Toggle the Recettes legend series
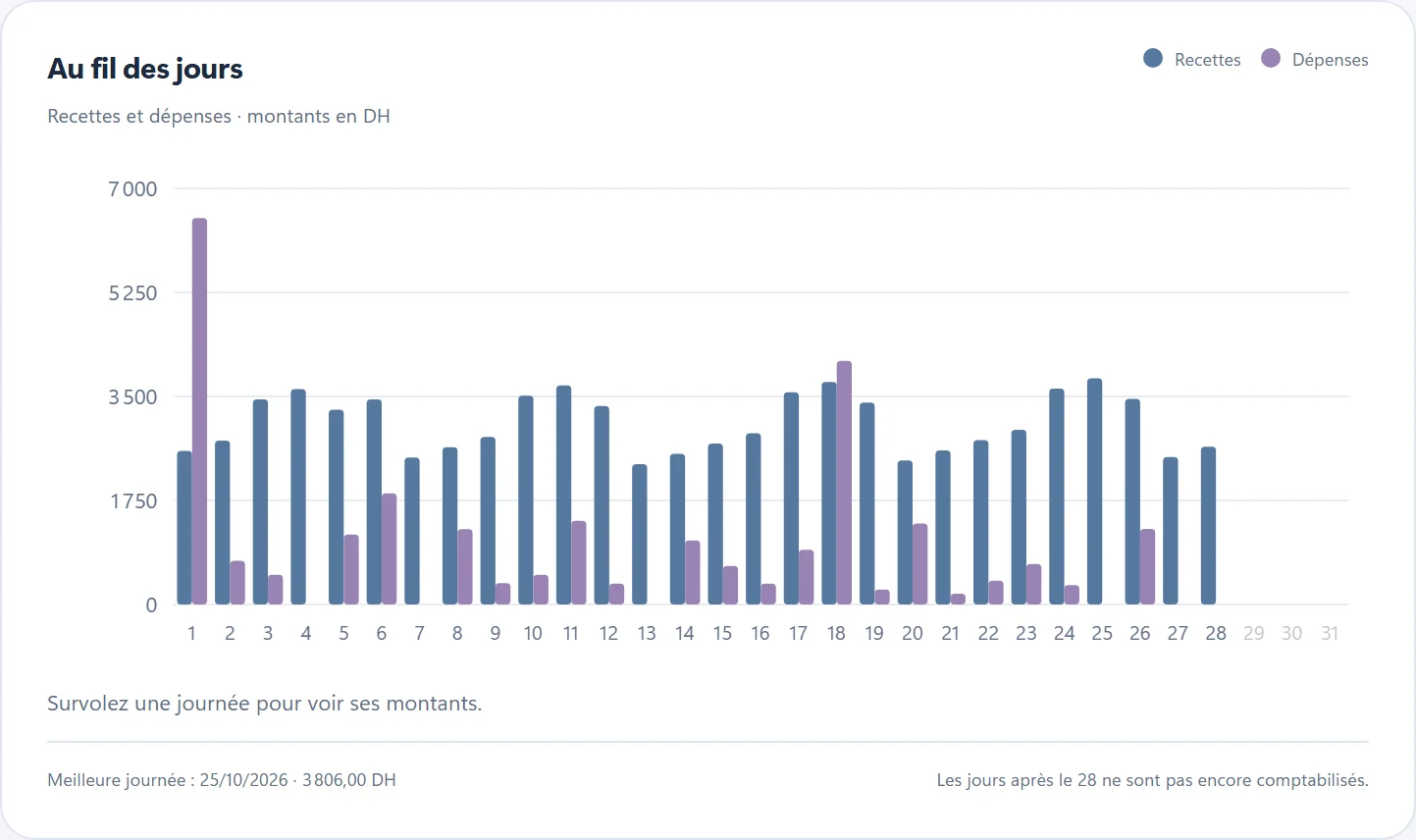1416x840 pixels. point(1192,59)
